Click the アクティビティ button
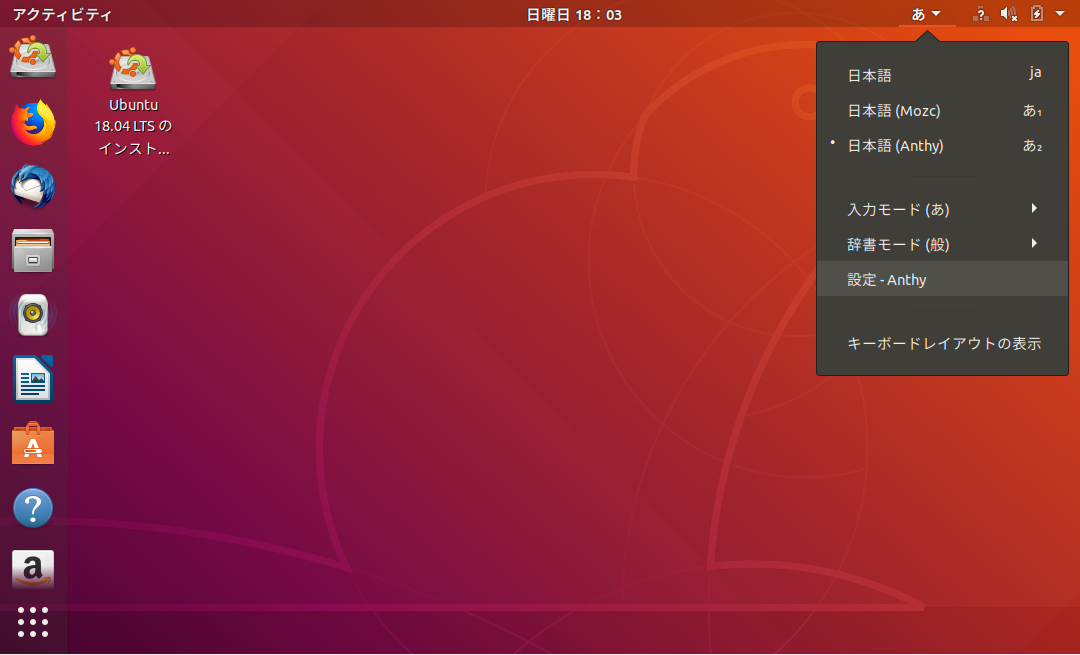This screenshot has height=655, width=1080. coord(62,15)
